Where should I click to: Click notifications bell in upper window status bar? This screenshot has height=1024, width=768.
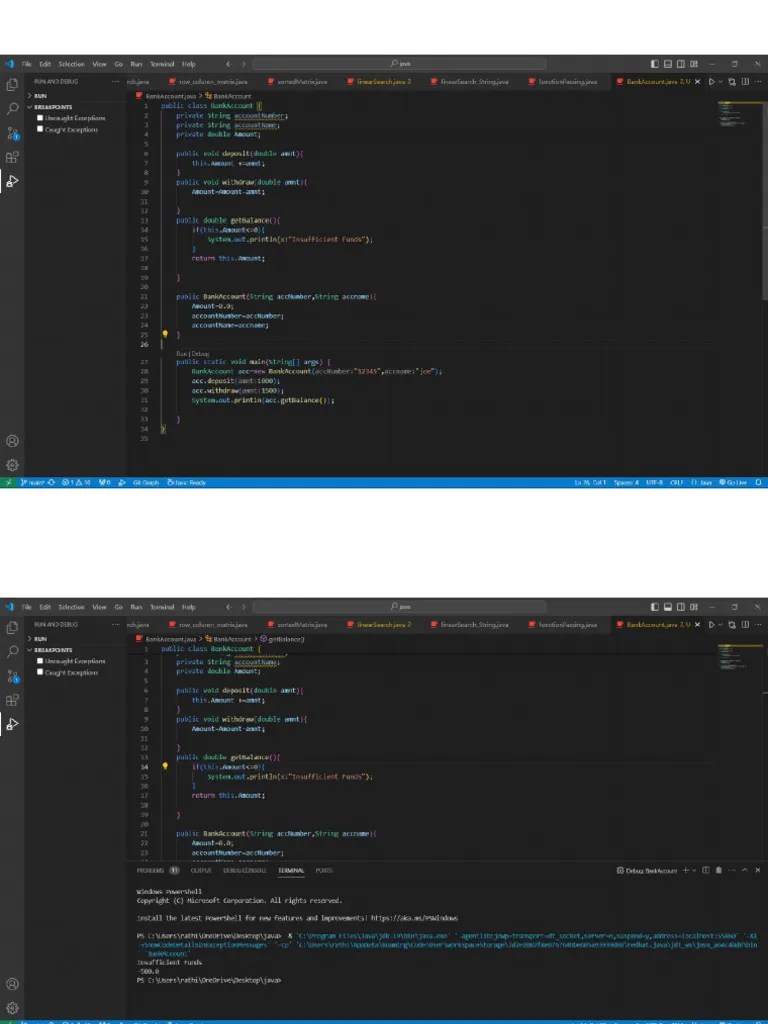758,483
